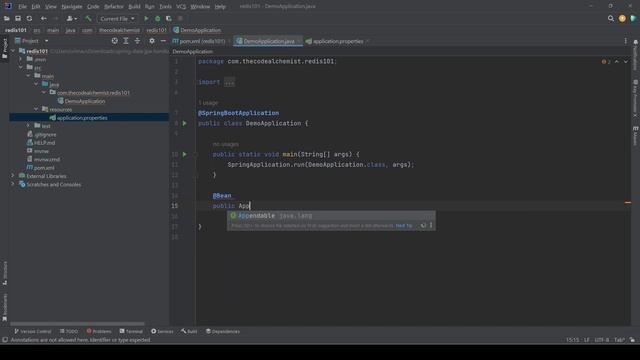The width and height of the screenshot is (640, 360).
Task: Open the TODO tool window
Action: click(69, 331)
